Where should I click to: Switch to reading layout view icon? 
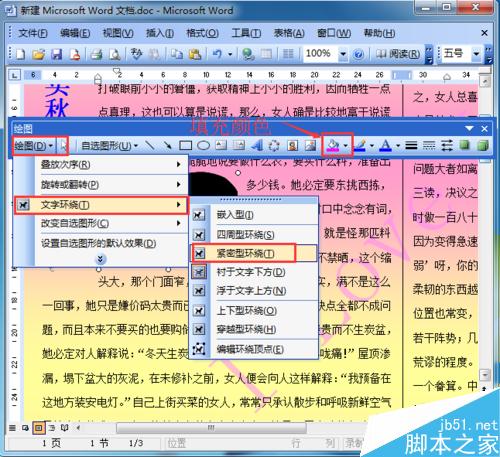tap(64, 427)
